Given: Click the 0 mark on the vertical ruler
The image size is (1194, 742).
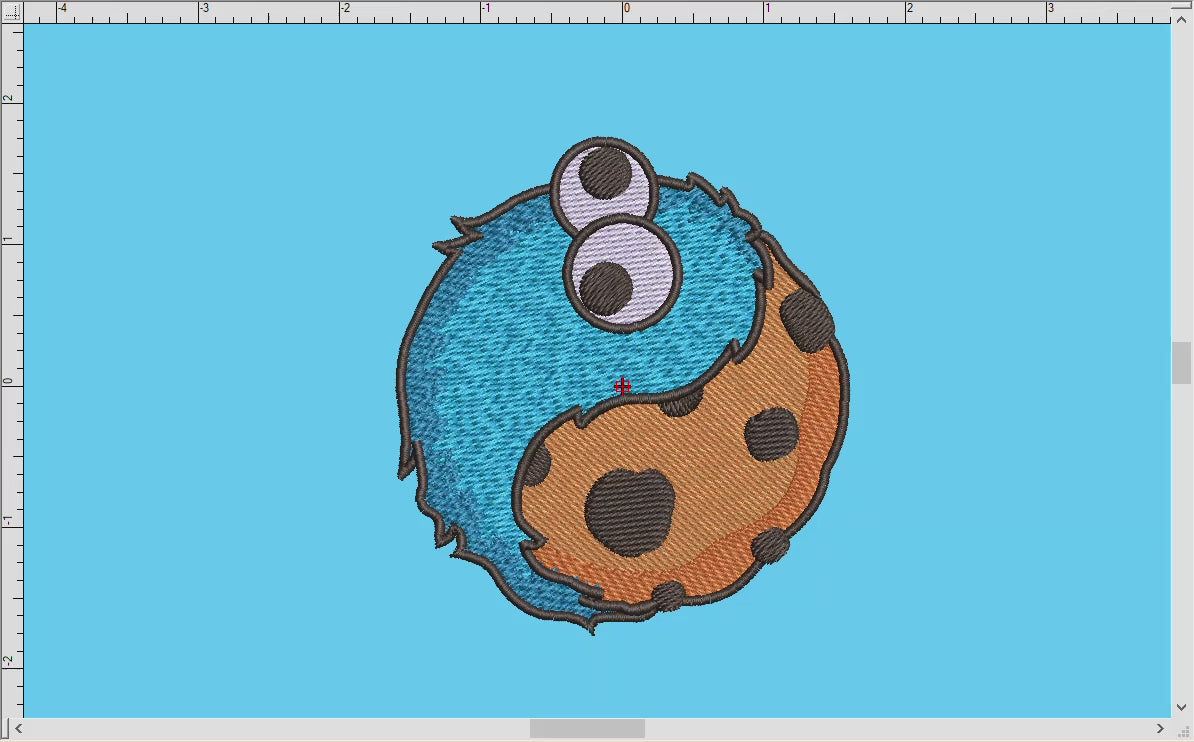Looking at the screenshot, I should click(x=8, y=380).
